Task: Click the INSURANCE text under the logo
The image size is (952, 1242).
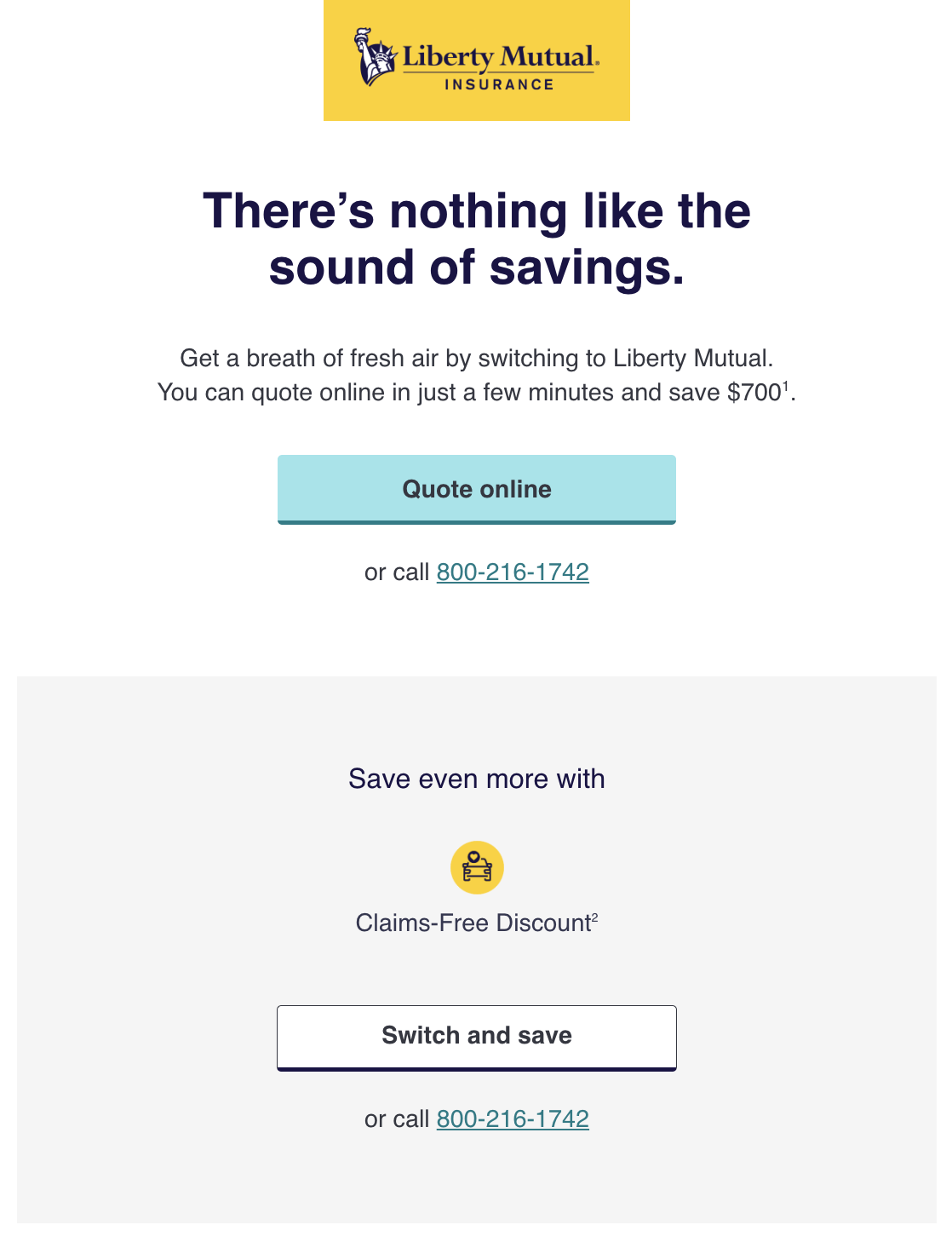Action: 500,84
